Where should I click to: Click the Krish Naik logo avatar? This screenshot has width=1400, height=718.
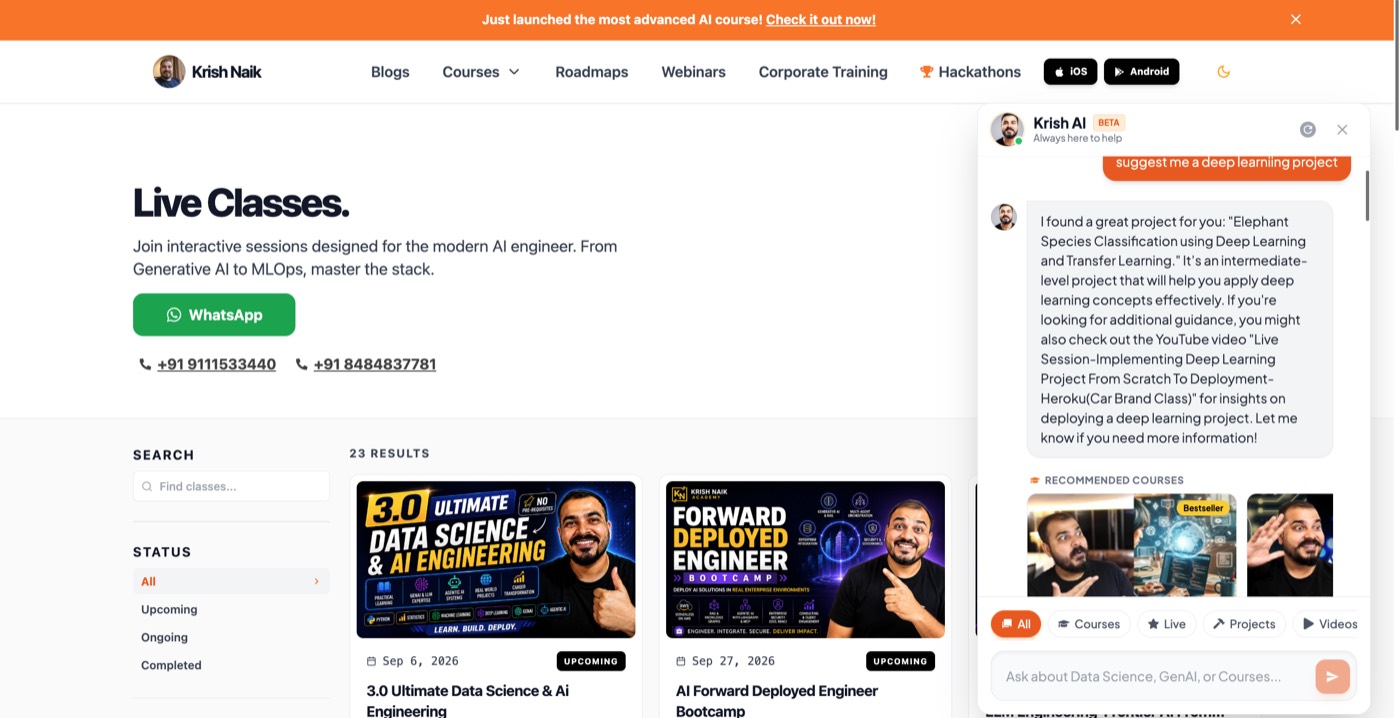pos(169,71)
